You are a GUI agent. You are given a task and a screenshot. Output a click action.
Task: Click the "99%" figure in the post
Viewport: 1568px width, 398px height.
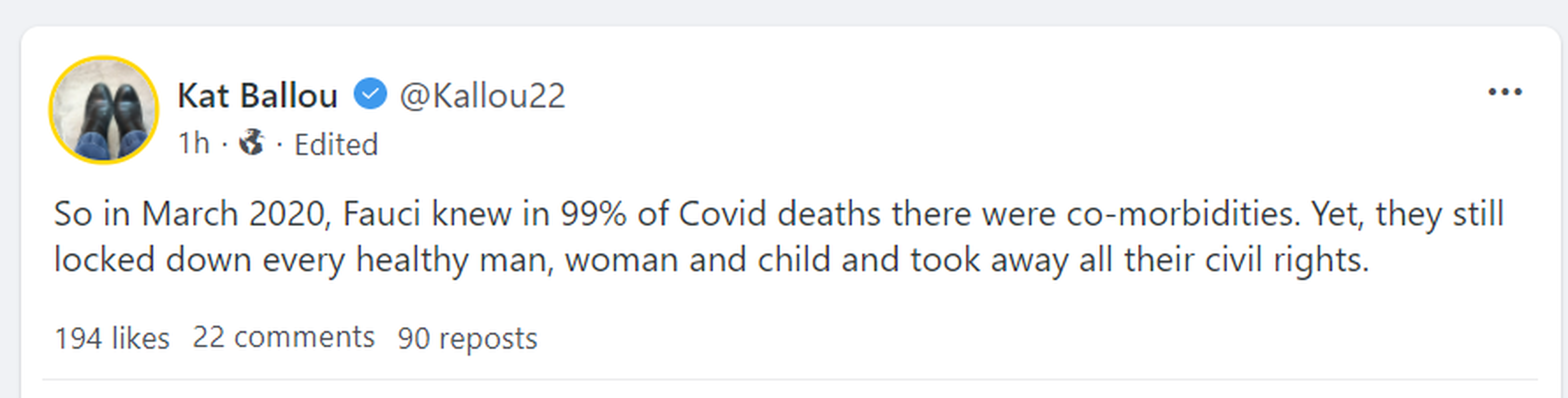click(593, 214)
